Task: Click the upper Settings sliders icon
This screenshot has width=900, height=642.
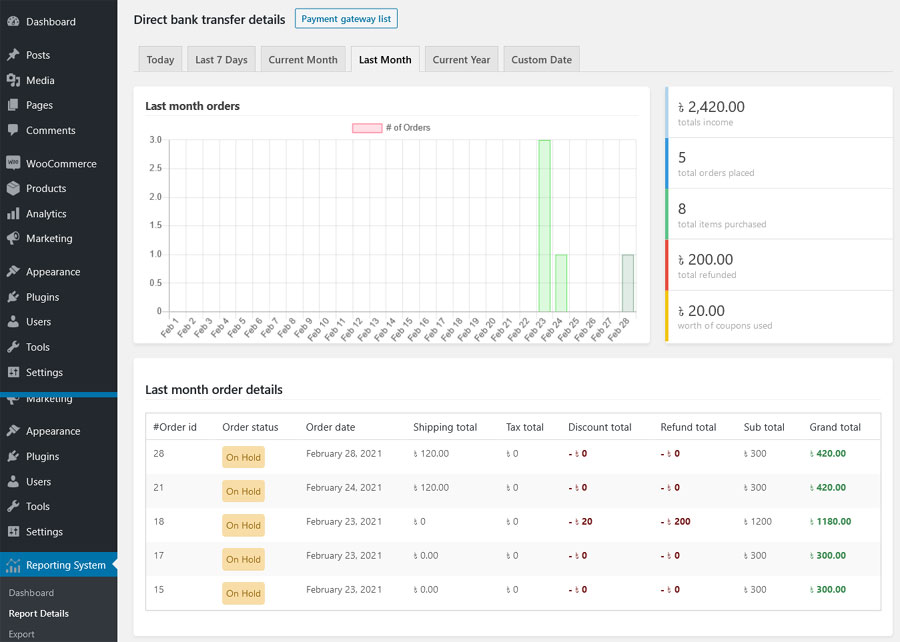Action: point(13,372)
